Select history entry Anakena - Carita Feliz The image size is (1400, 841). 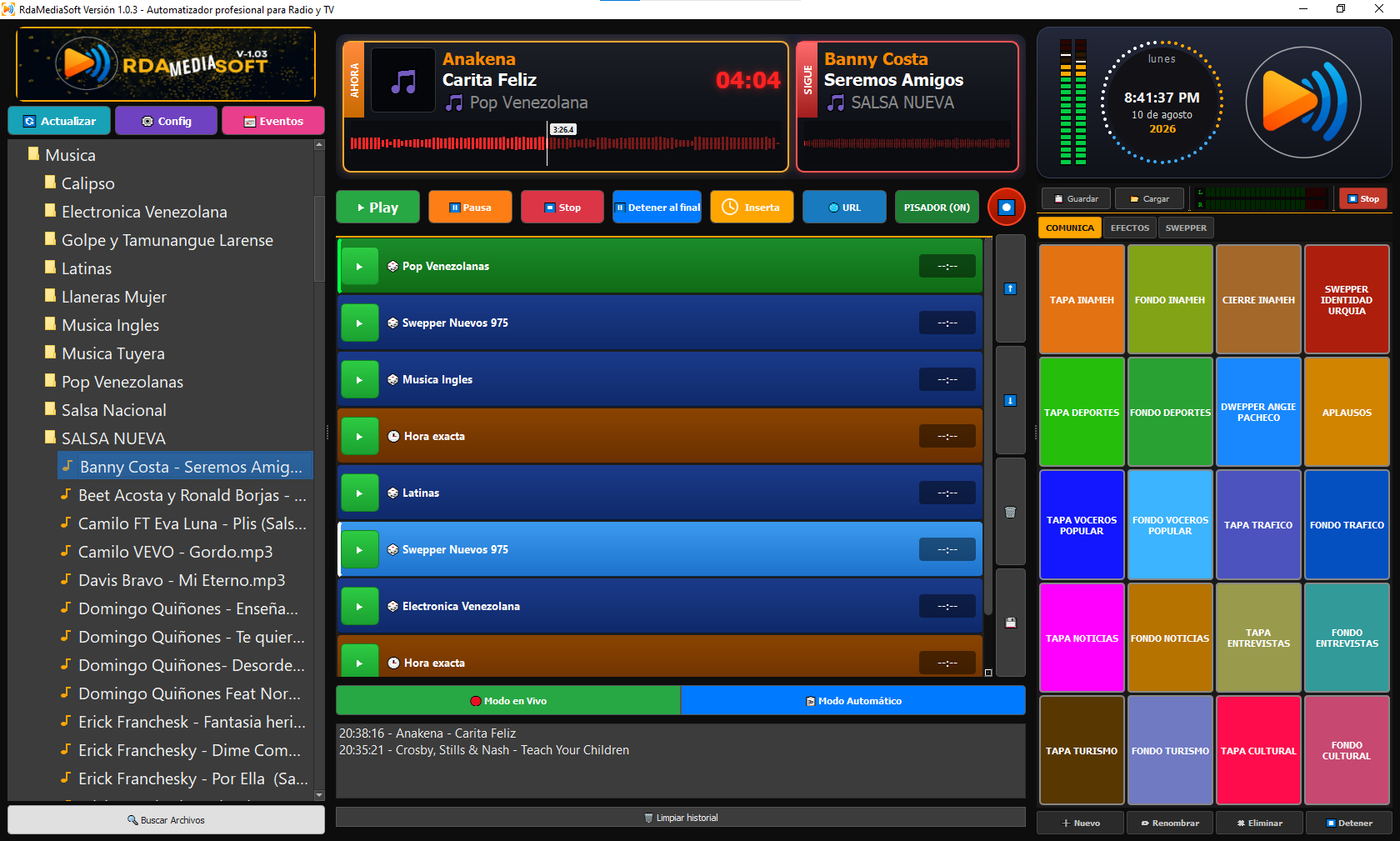click(x=427, y=733)
